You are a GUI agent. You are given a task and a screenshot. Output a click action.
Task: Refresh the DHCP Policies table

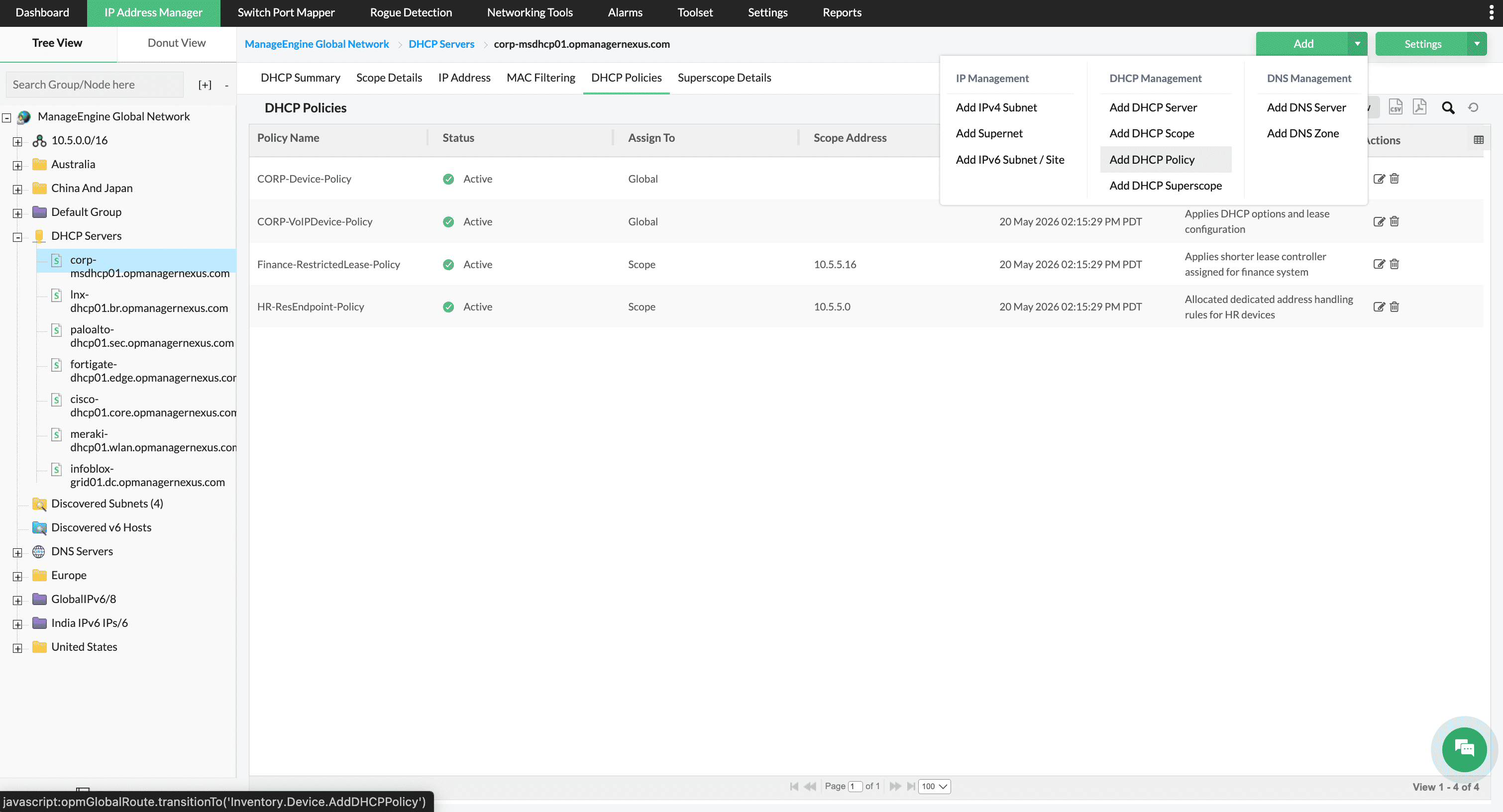tap(1473, 107)
